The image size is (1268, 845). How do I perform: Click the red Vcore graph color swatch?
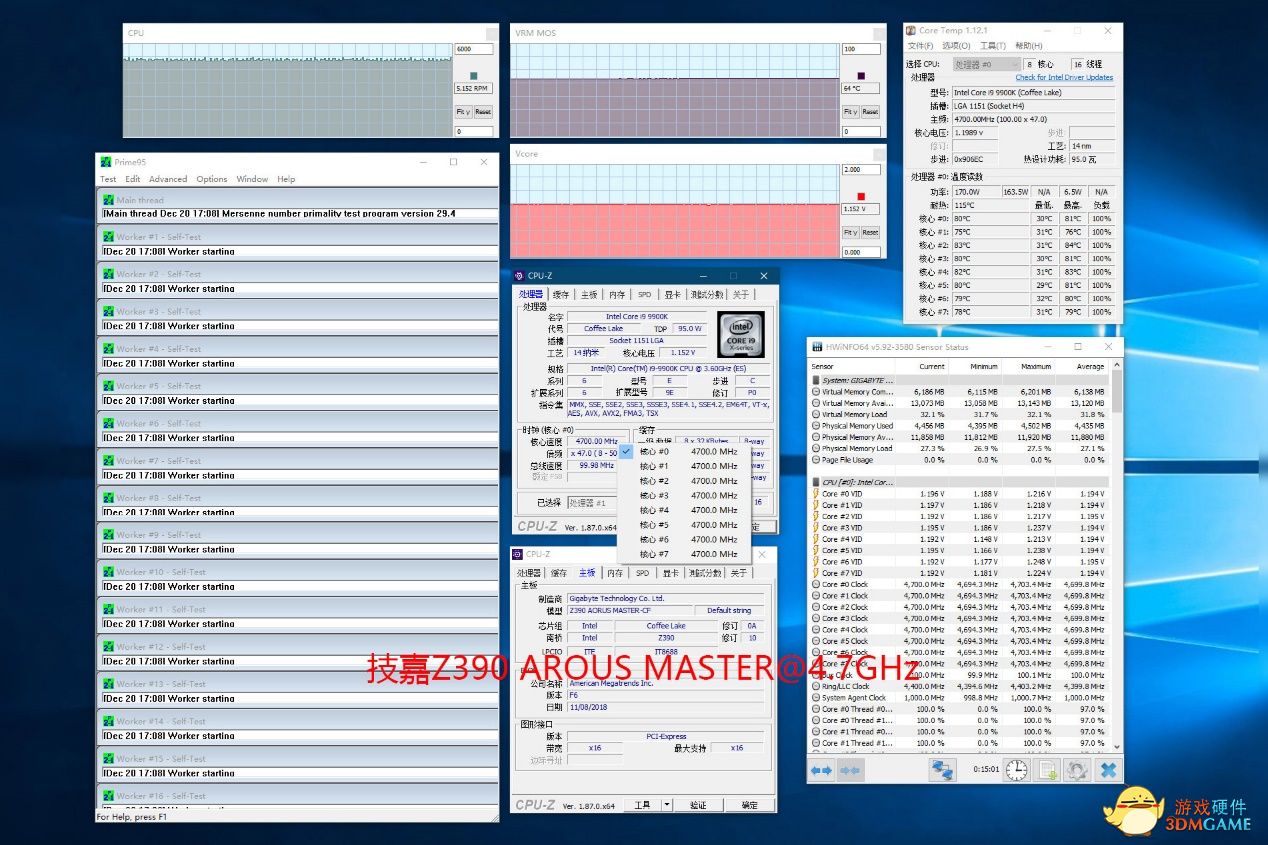861,196
